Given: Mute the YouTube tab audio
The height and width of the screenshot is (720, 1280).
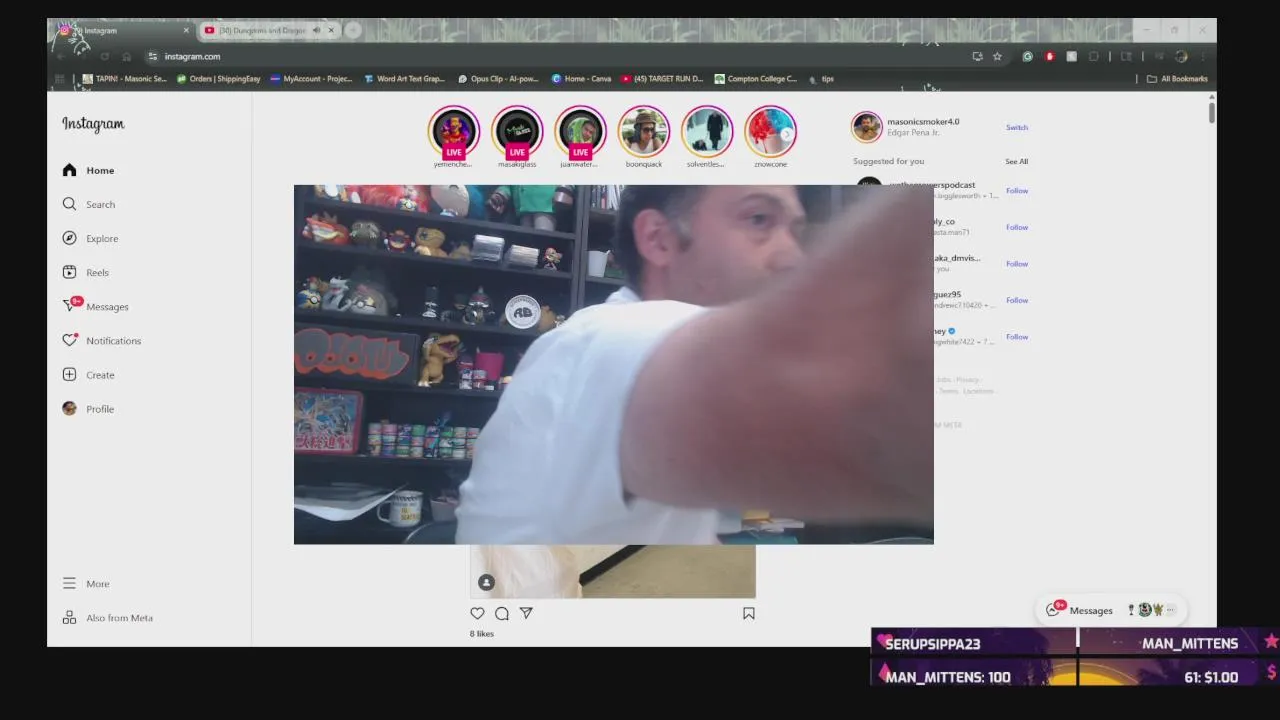Looking at the screenshot, I should tap(316, 30).
